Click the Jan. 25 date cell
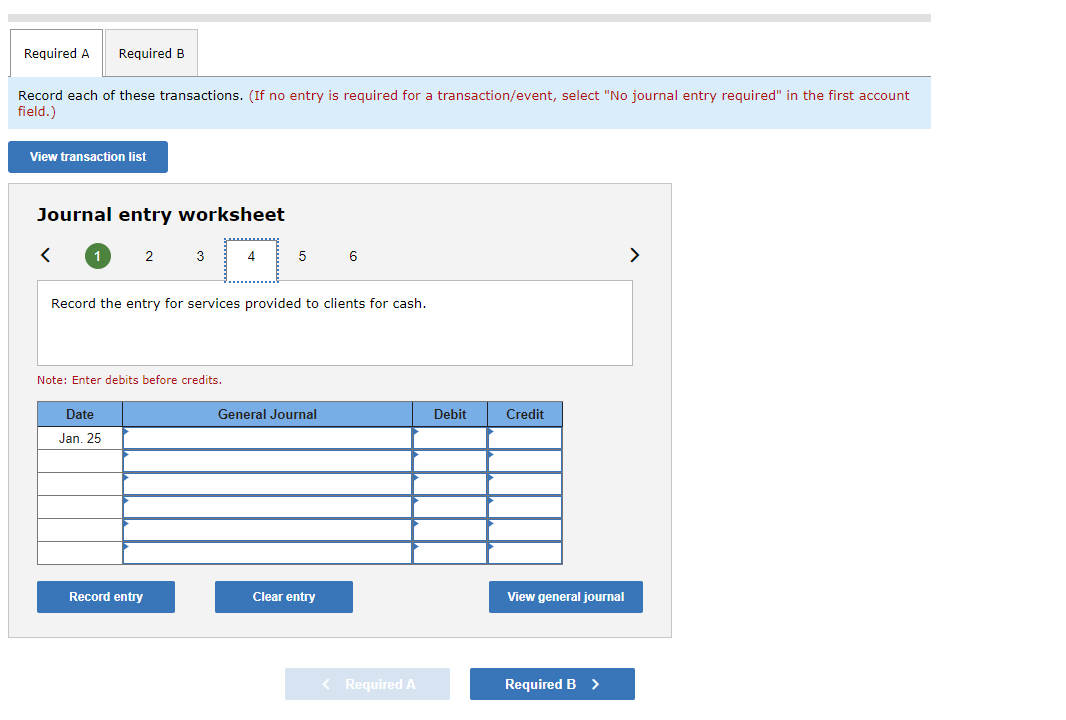Image resolution: width=1066 pixels, height=720 pixels. pos(79,437)
